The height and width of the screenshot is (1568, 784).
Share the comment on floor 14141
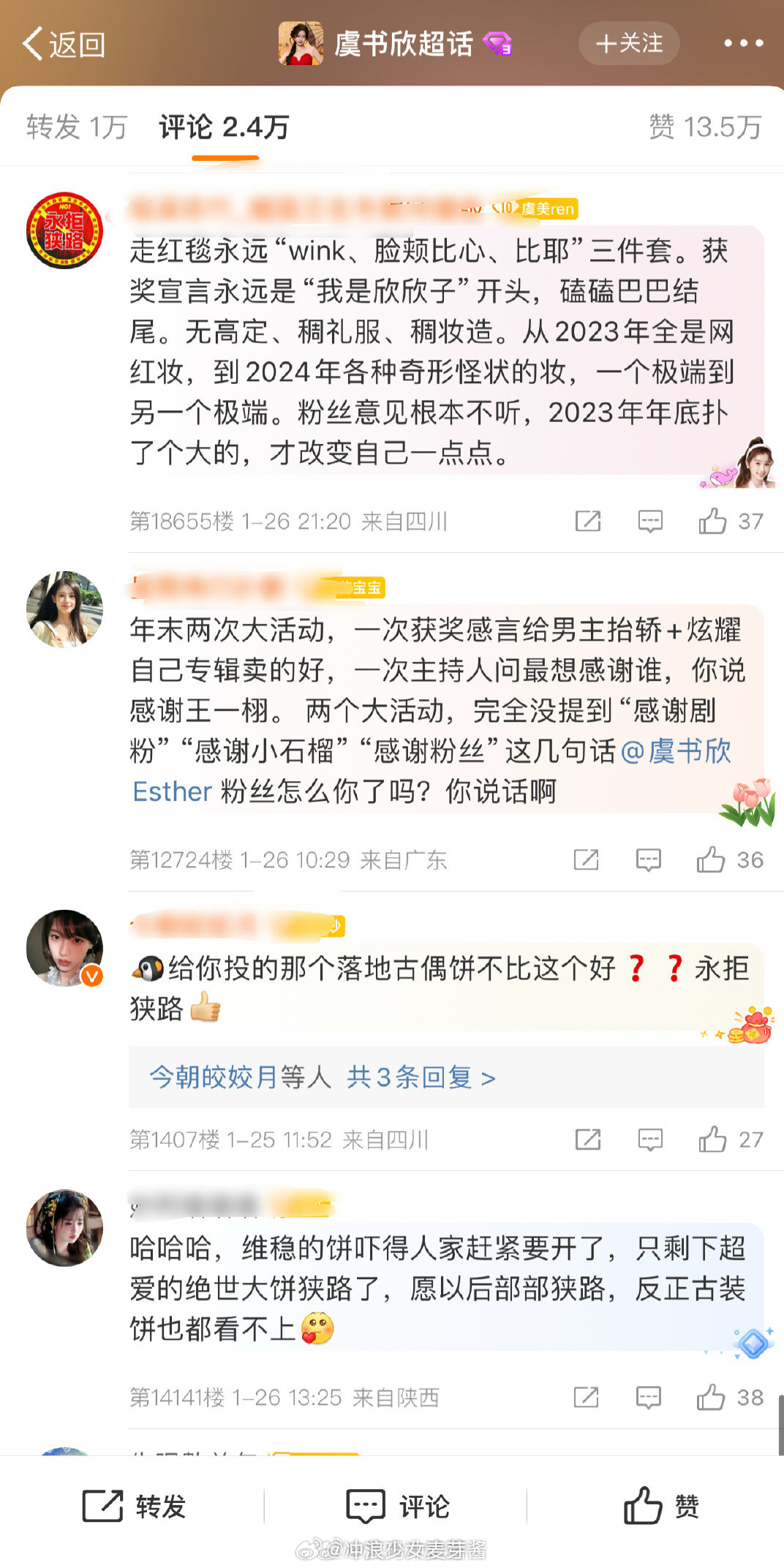[587, 1398]
